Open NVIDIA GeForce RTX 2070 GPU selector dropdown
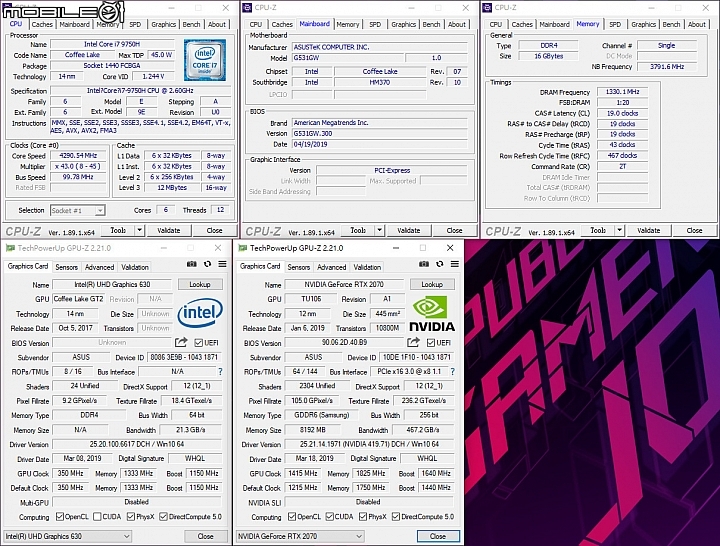The width and height of the screenshot is (720, 546). 300,536
